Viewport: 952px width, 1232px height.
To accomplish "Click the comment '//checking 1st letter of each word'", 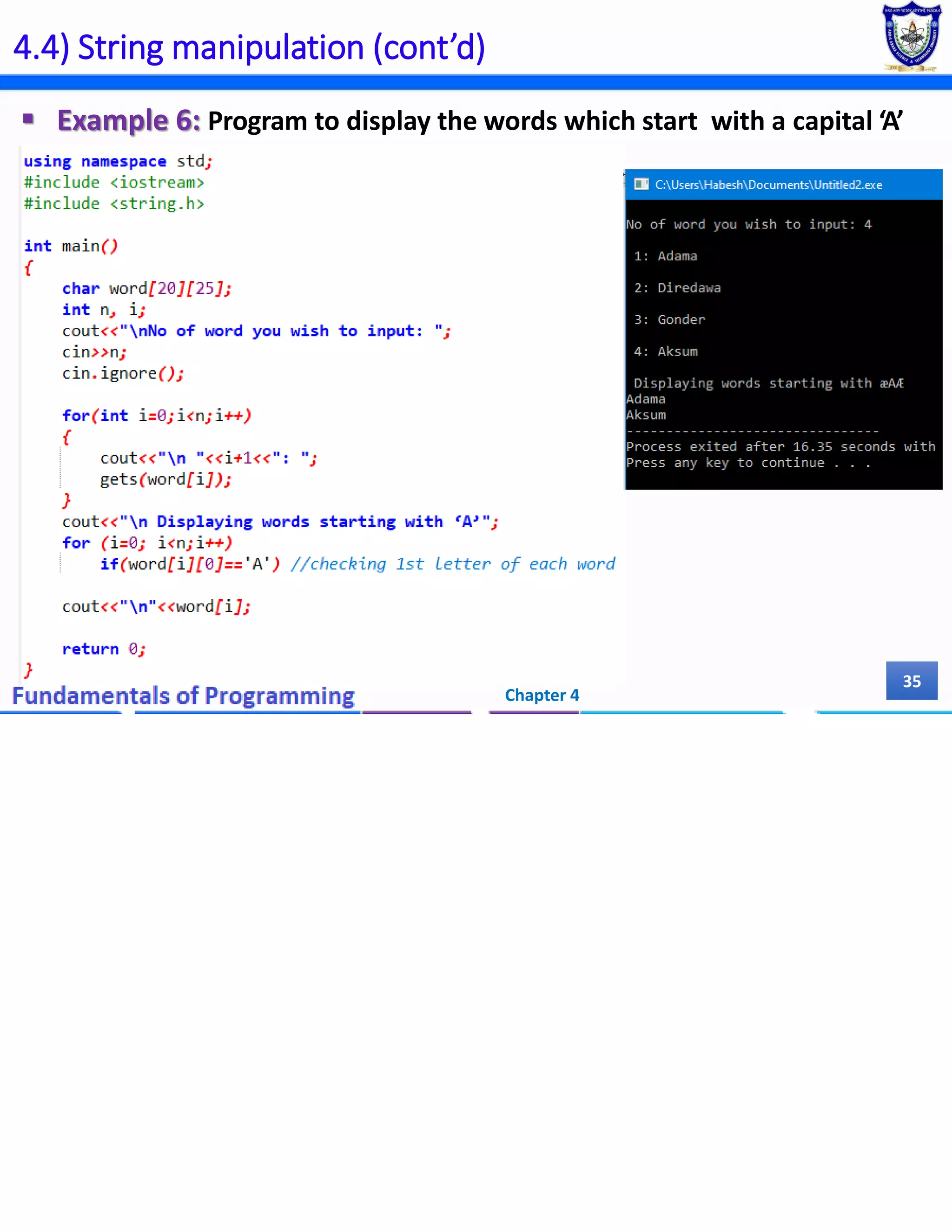I will (x=453, y=564).
